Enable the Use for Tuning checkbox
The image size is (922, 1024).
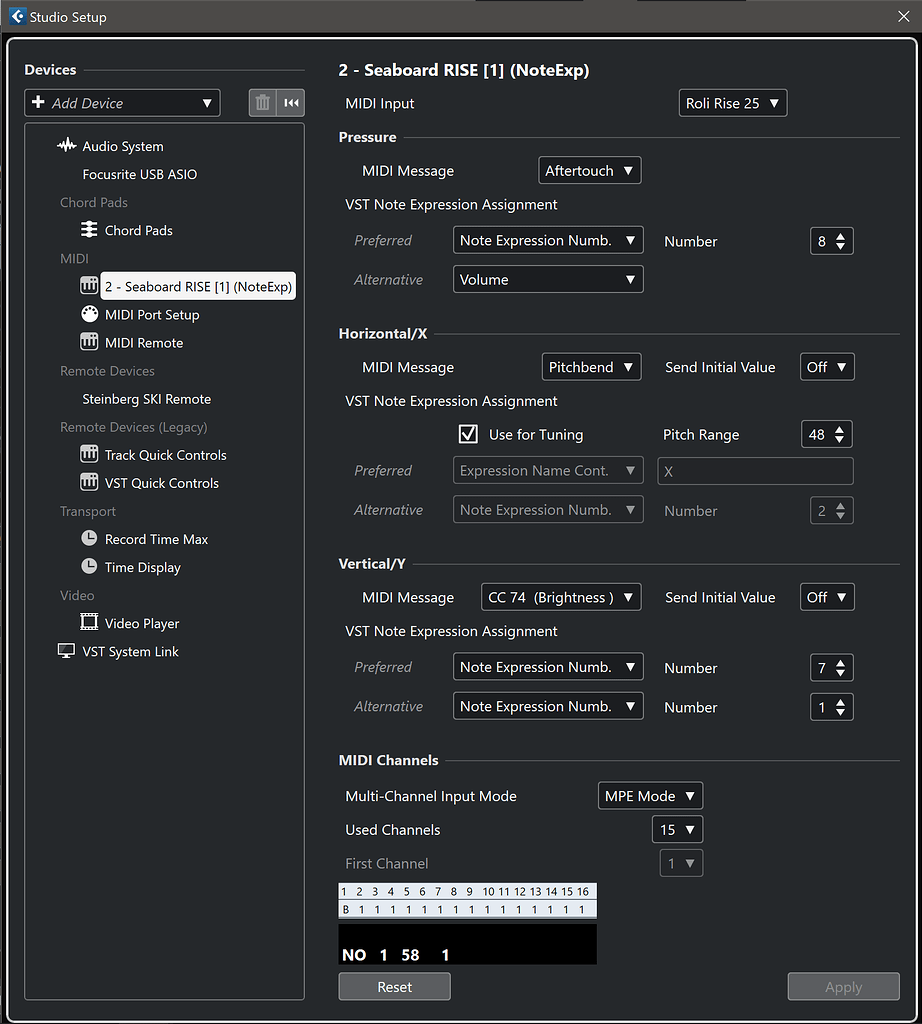point(468,434)
